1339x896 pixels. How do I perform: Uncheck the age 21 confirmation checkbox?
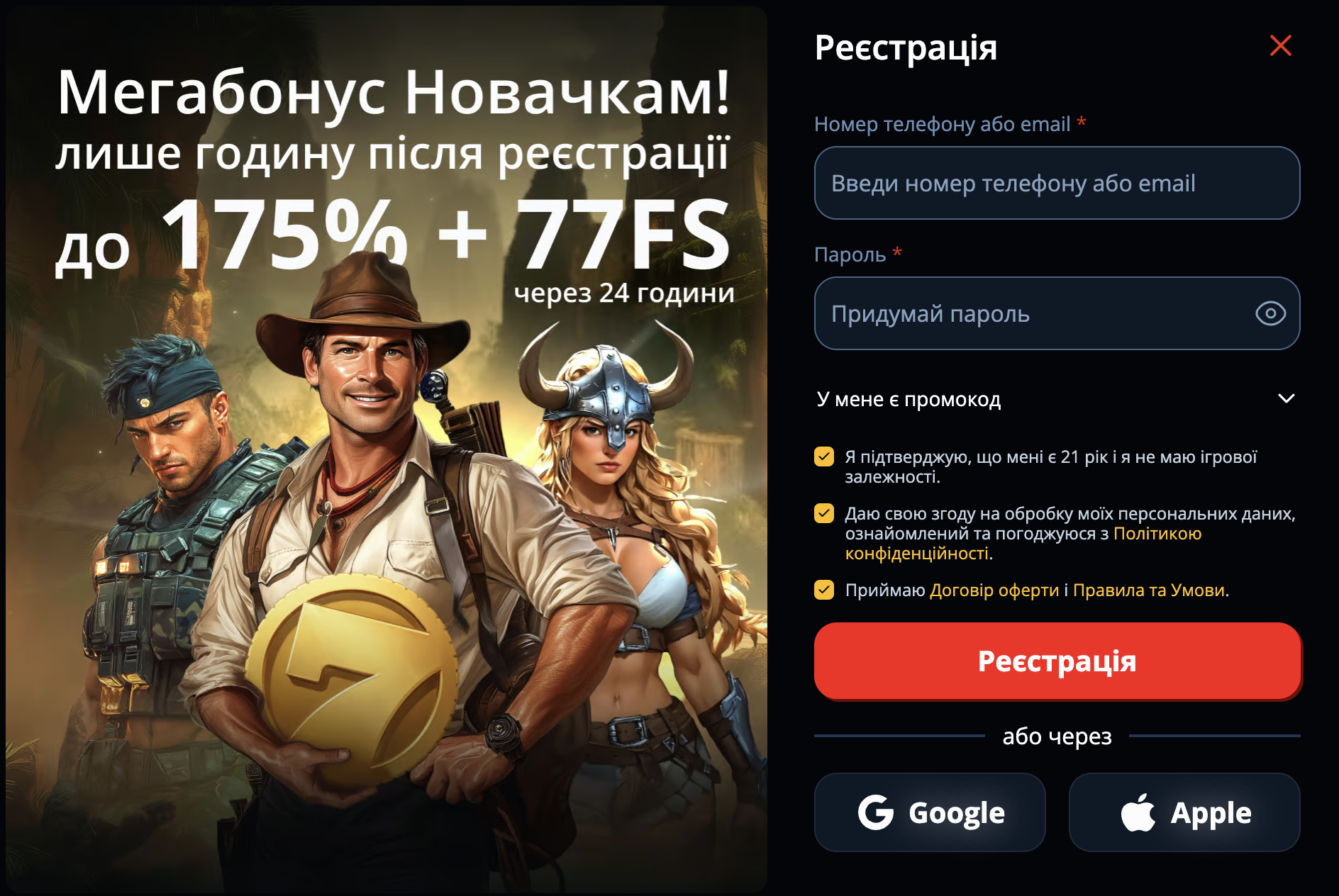(x=824, y=457)
